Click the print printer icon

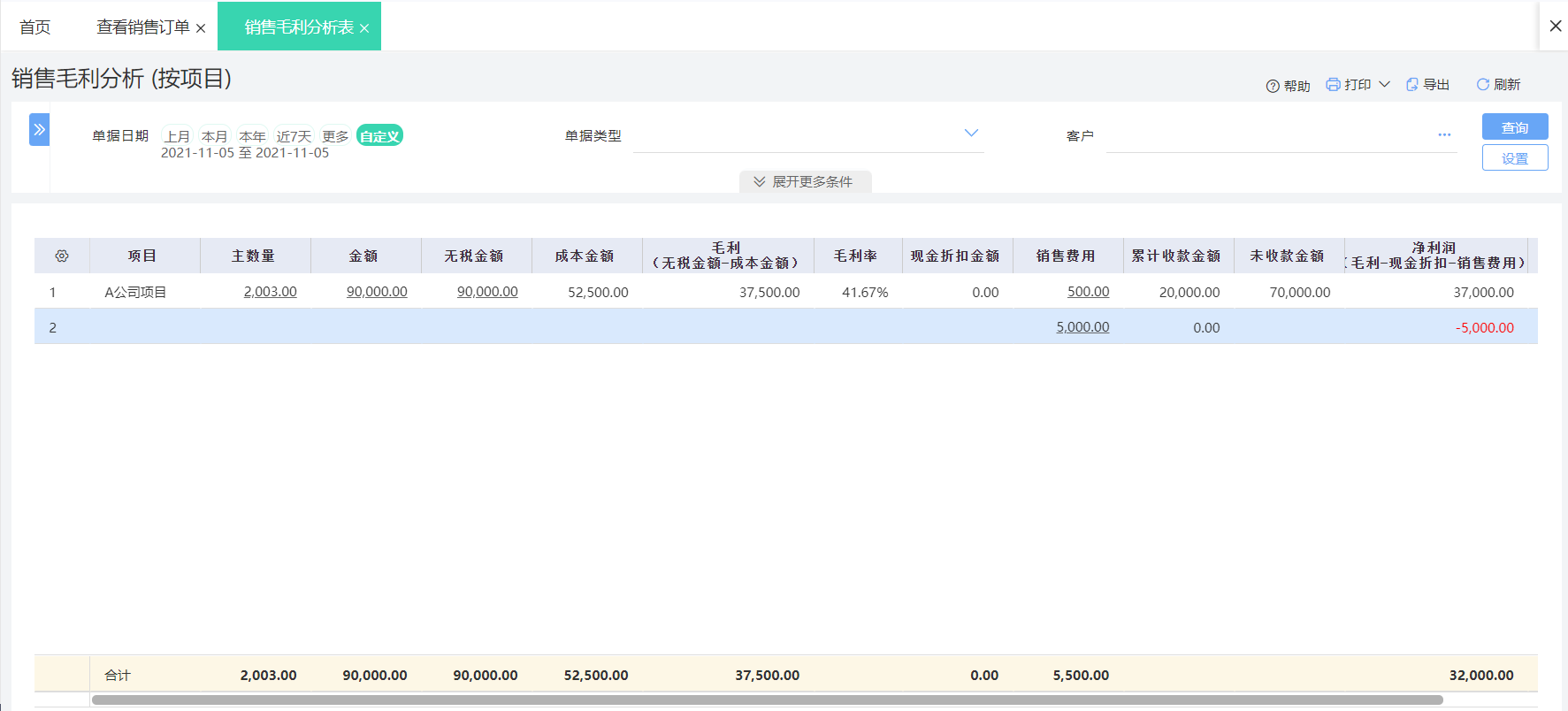(x=1333, y=85)
